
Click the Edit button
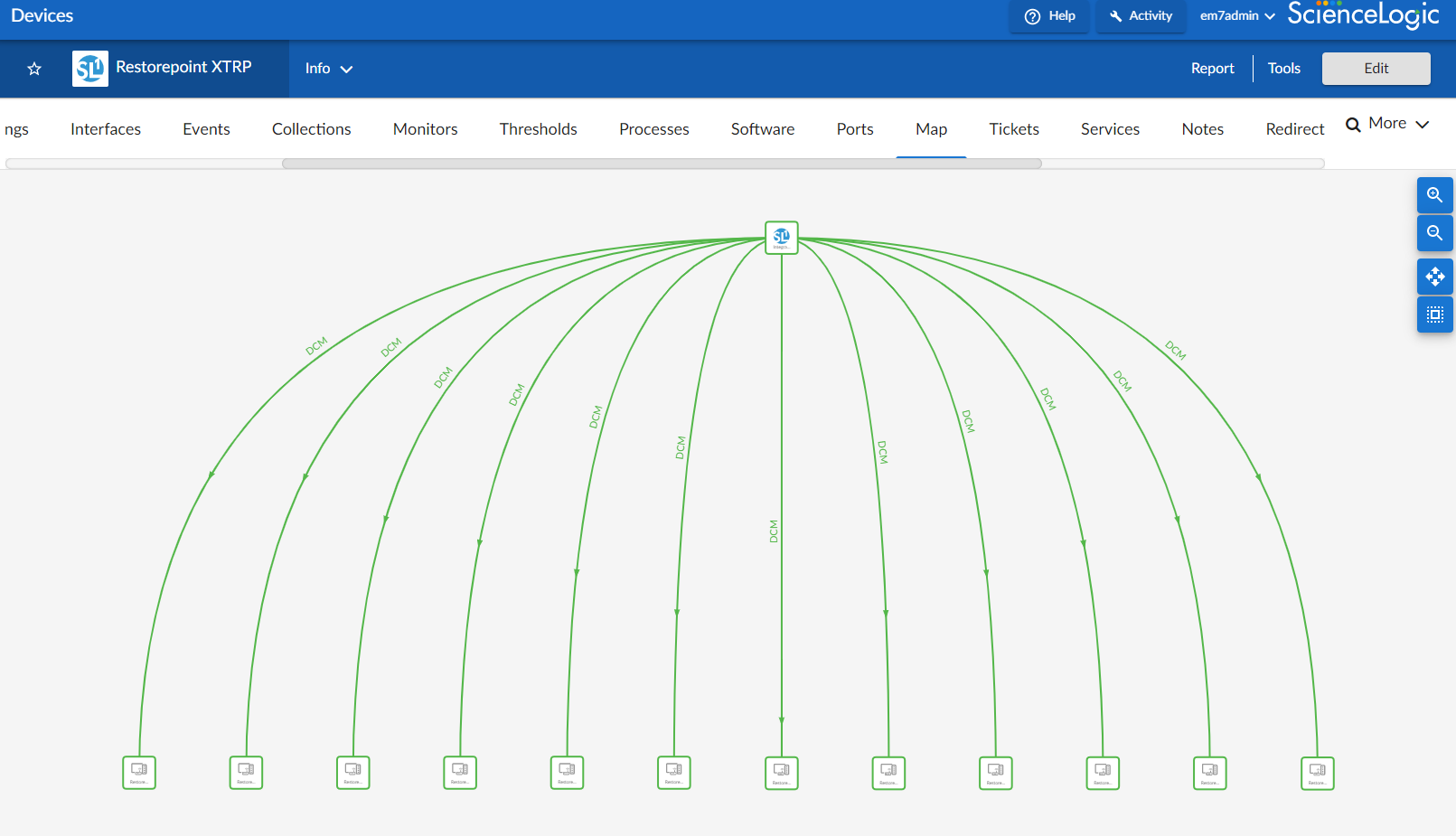point(1376,68)
